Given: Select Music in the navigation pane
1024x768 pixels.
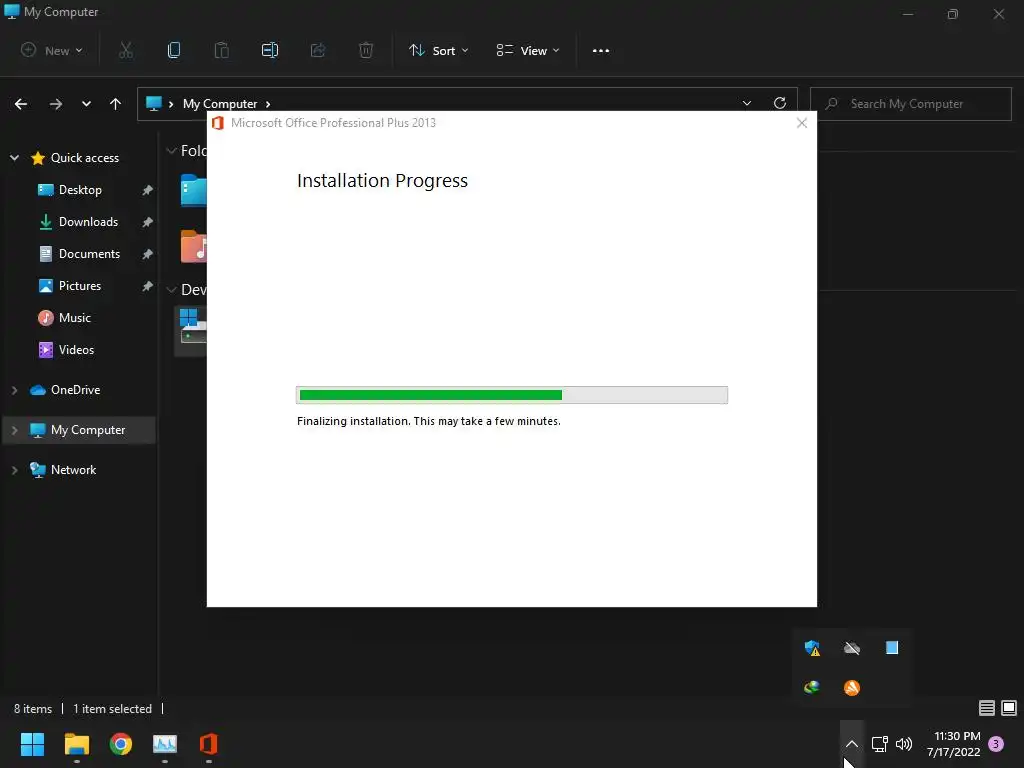Looking at the screenshot, I should (x=74, y=318).
